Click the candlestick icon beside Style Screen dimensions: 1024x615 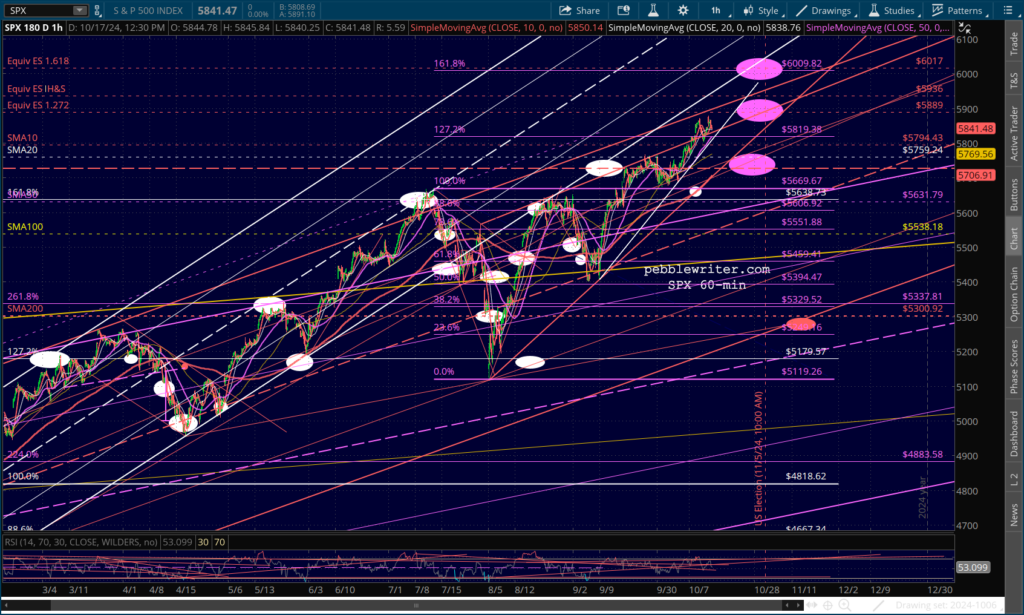(748, 10)
